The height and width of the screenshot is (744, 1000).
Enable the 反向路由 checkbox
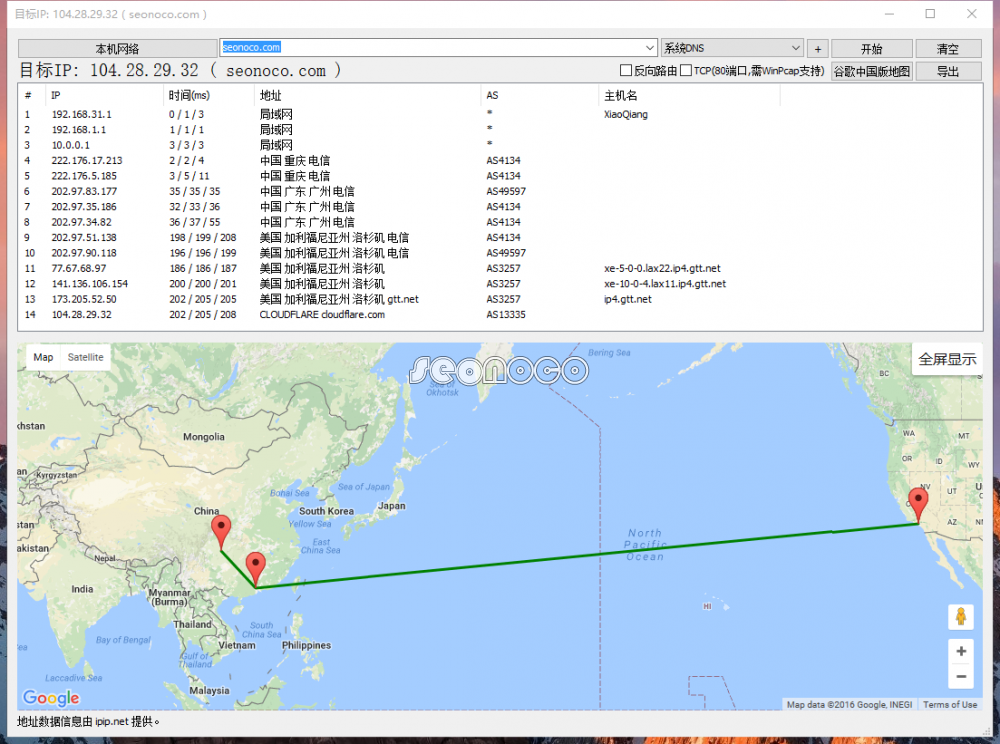point(626,71)
